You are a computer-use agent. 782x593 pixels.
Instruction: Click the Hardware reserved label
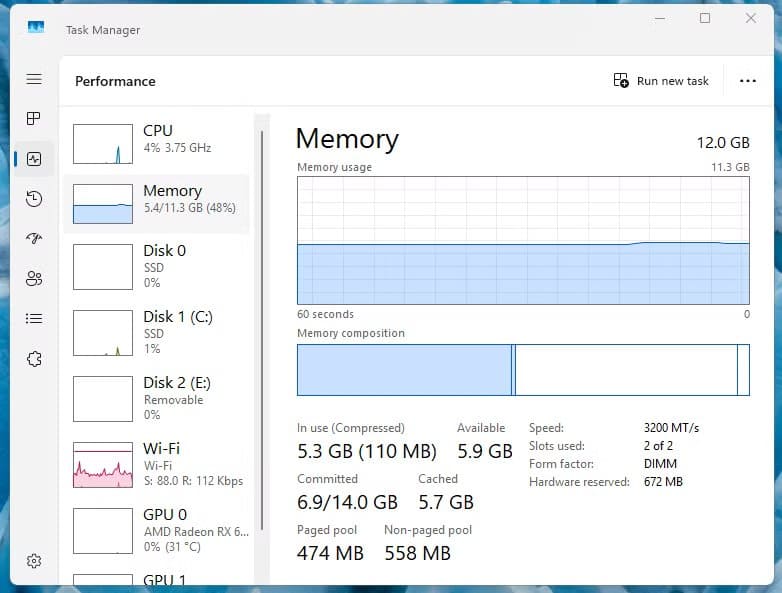579,481
